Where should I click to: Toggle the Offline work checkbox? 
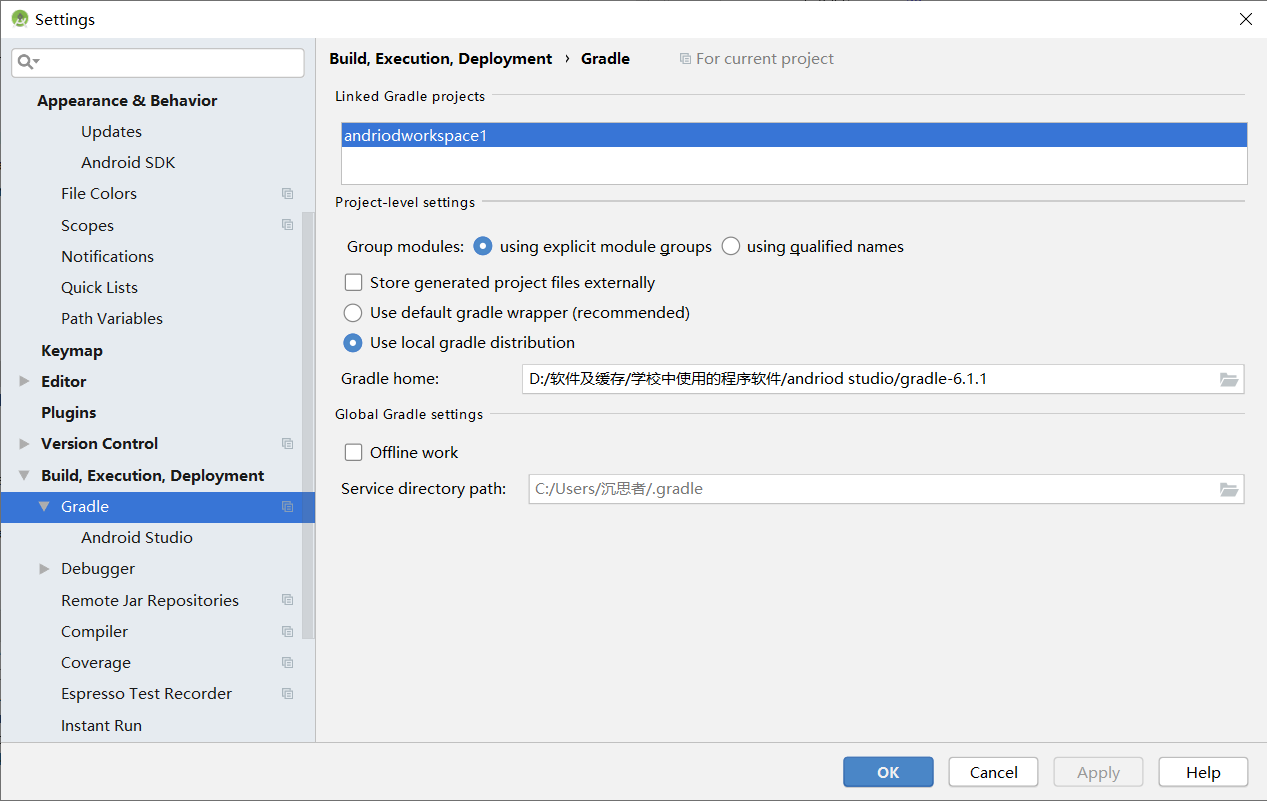tap(353, 453)
